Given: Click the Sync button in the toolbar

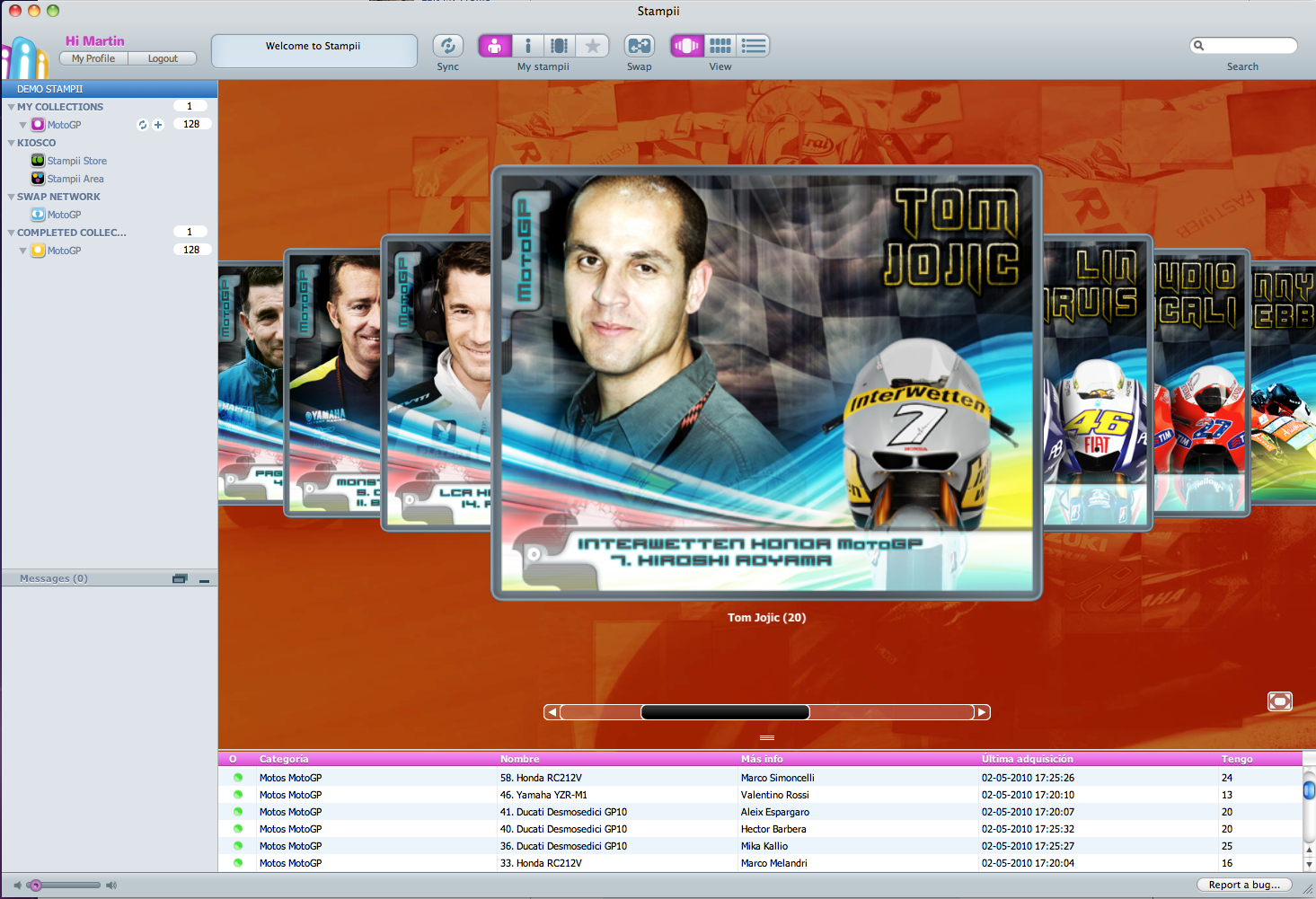Looking at the screenshot, I should [x=447, y=46].
